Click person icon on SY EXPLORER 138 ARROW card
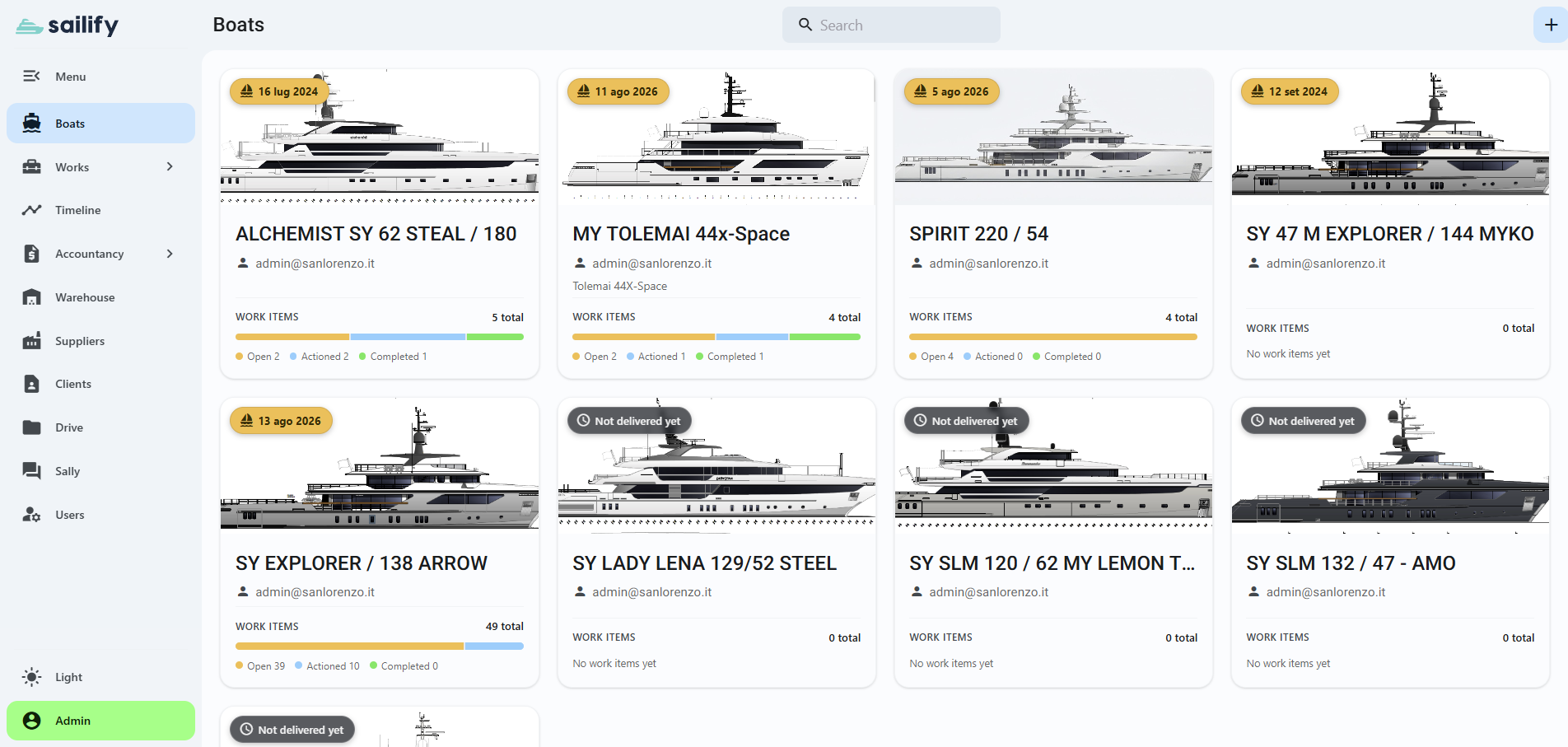Image resolution: width=1568 pixels, height=747 pixels. 243,592
